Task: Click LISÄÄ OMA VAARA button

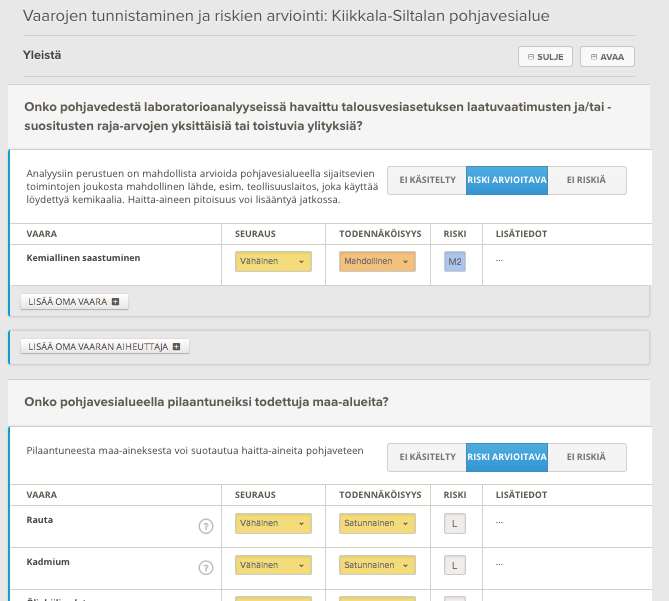Action: click(74, 302)
